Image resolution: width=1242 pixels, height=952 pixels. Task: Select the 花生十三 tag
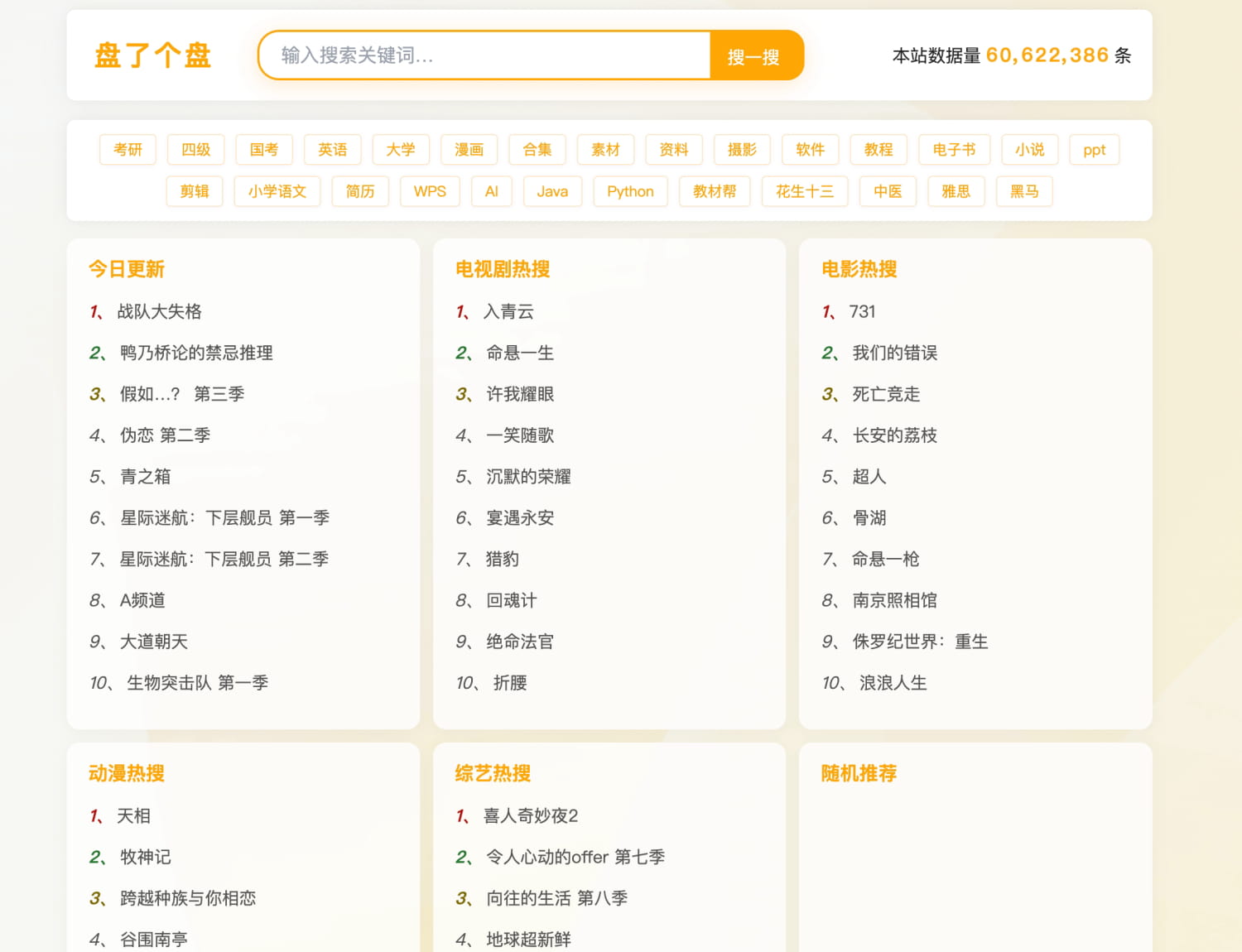point(804,191)
